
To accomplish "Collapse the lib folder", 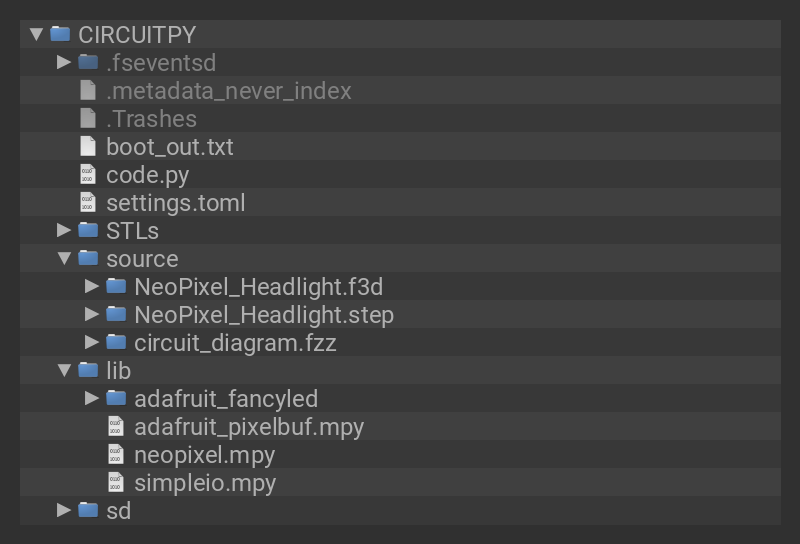I will pos(65,371).
